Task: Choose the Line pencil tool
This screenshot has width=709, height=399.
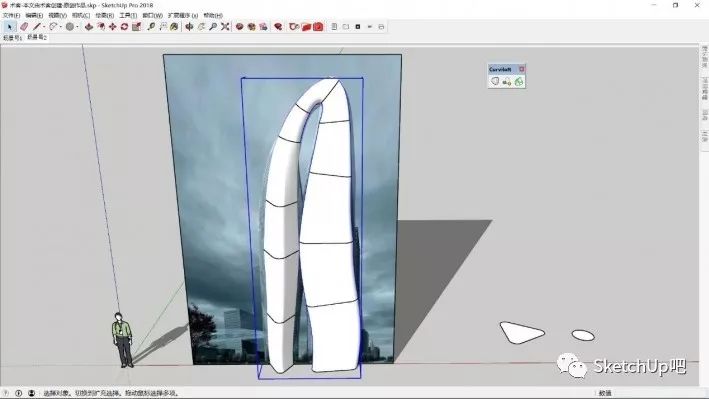Action: 37,27
